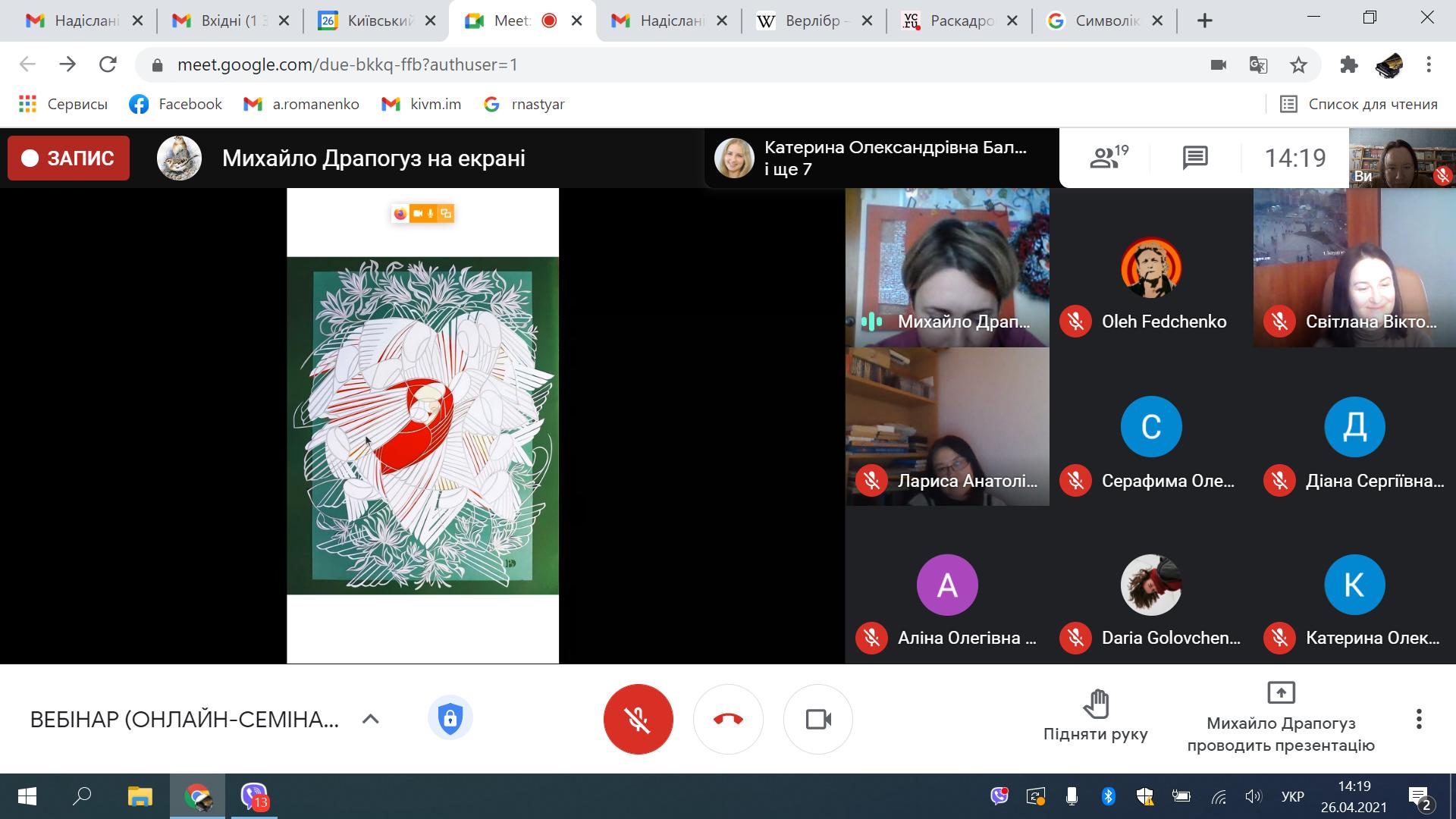1456x819 pixels.
Task: Click the translate page icon in address bar
Action: coord(1258,65)
